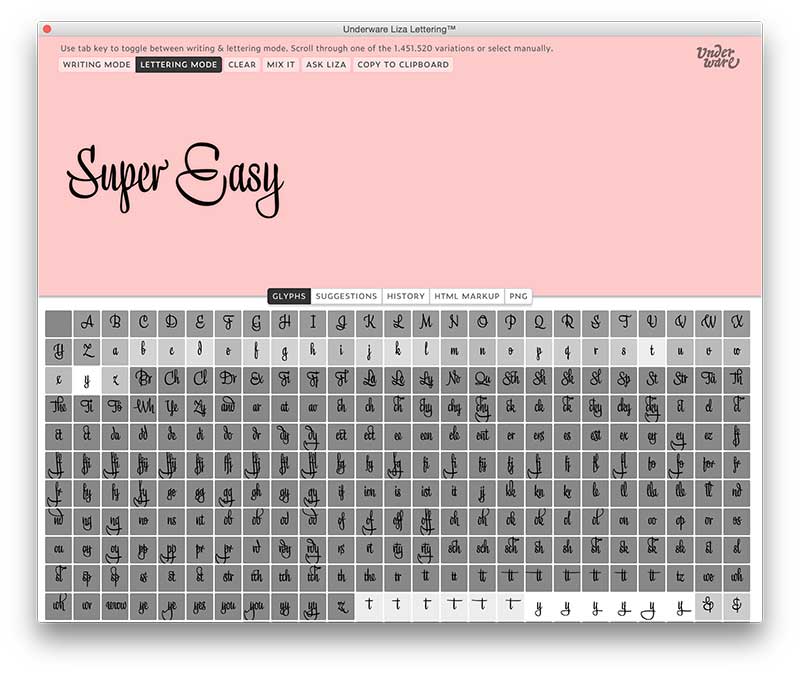Select the empty first glyph cell

[59, 323]
